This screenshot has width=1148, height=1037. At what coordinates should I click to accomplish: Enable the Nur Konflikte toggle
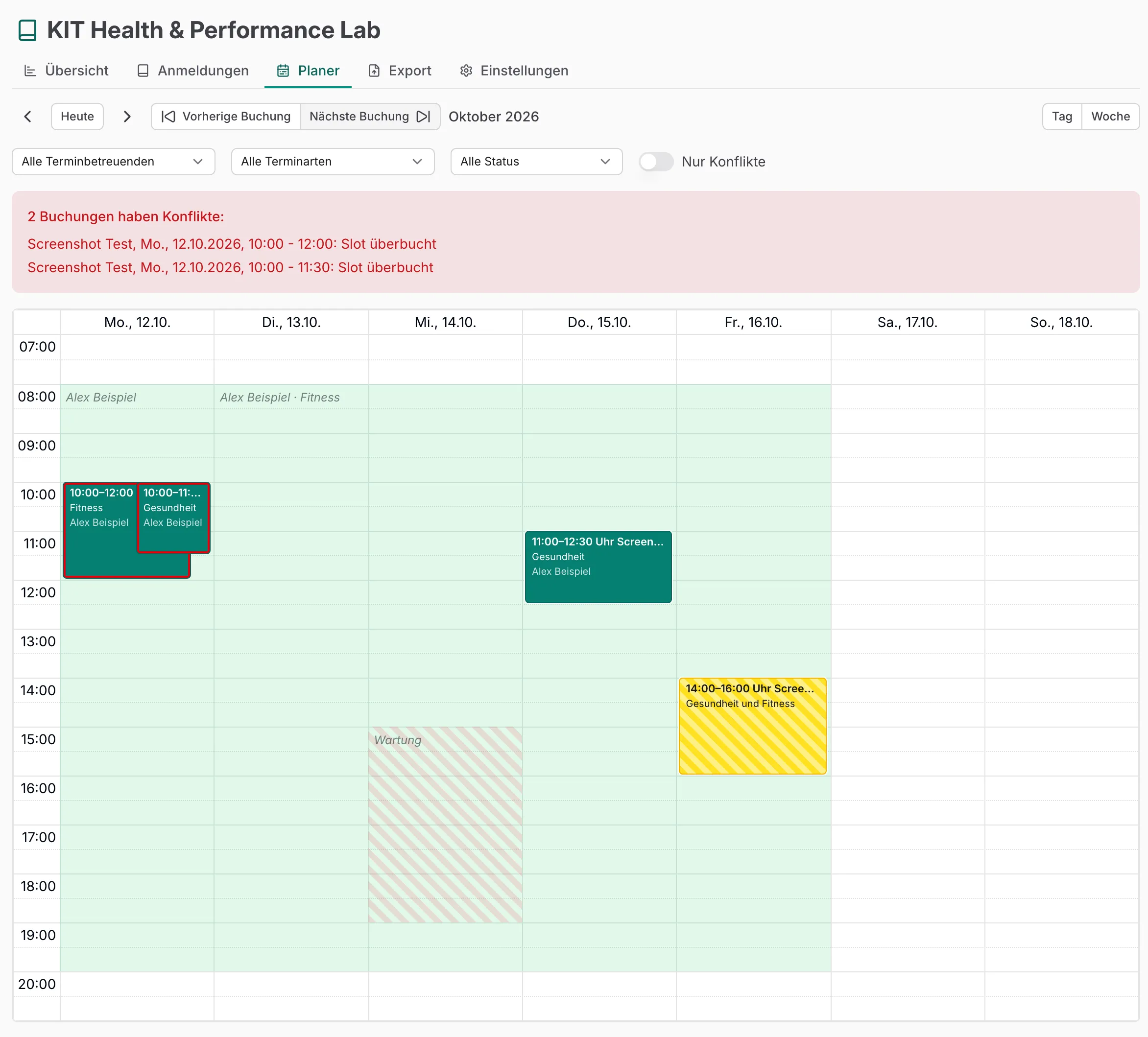pyautogui.click(x=656, y=162)
